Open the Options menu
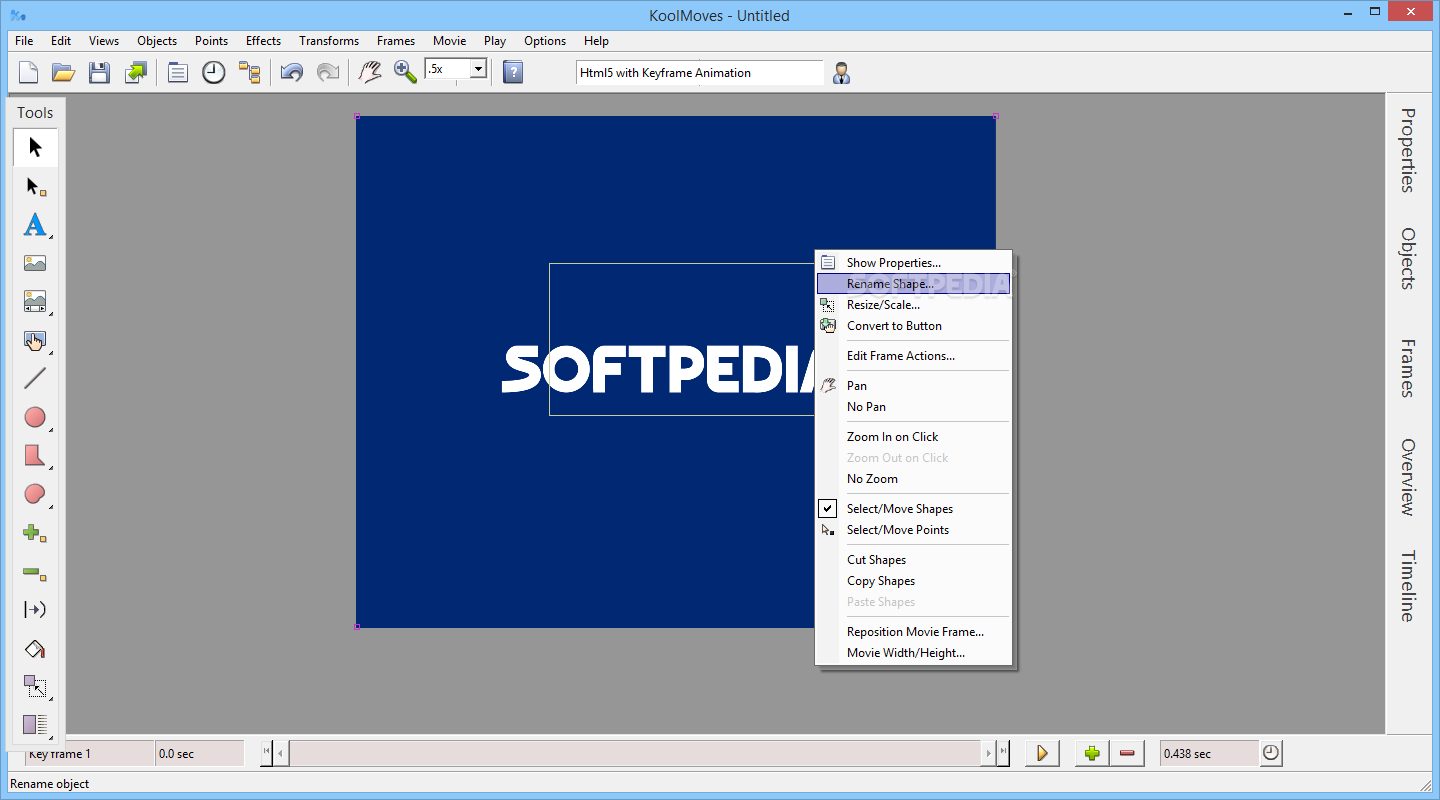The height and width of the screenshot is (800, 1440). pos(545,41)
